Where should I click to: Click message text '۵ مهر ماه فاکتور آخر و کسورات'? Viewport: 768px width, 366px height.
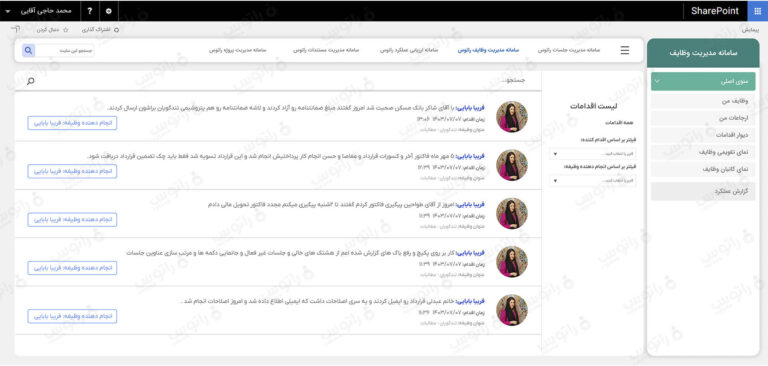(x=270, y=156)
